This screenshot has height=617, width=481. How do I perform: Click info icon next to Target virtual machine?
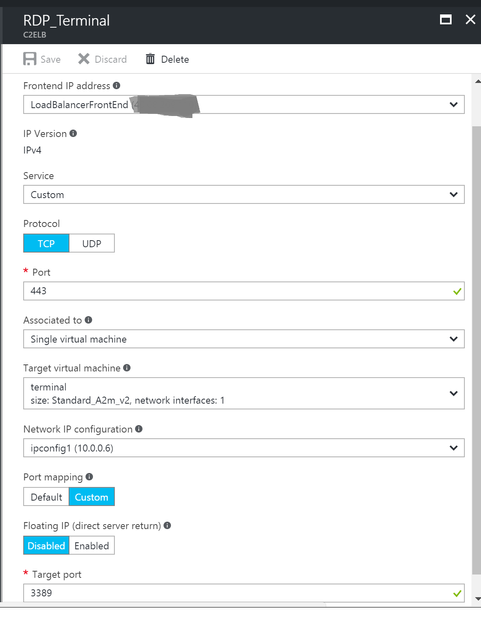[x=127, y=368]
